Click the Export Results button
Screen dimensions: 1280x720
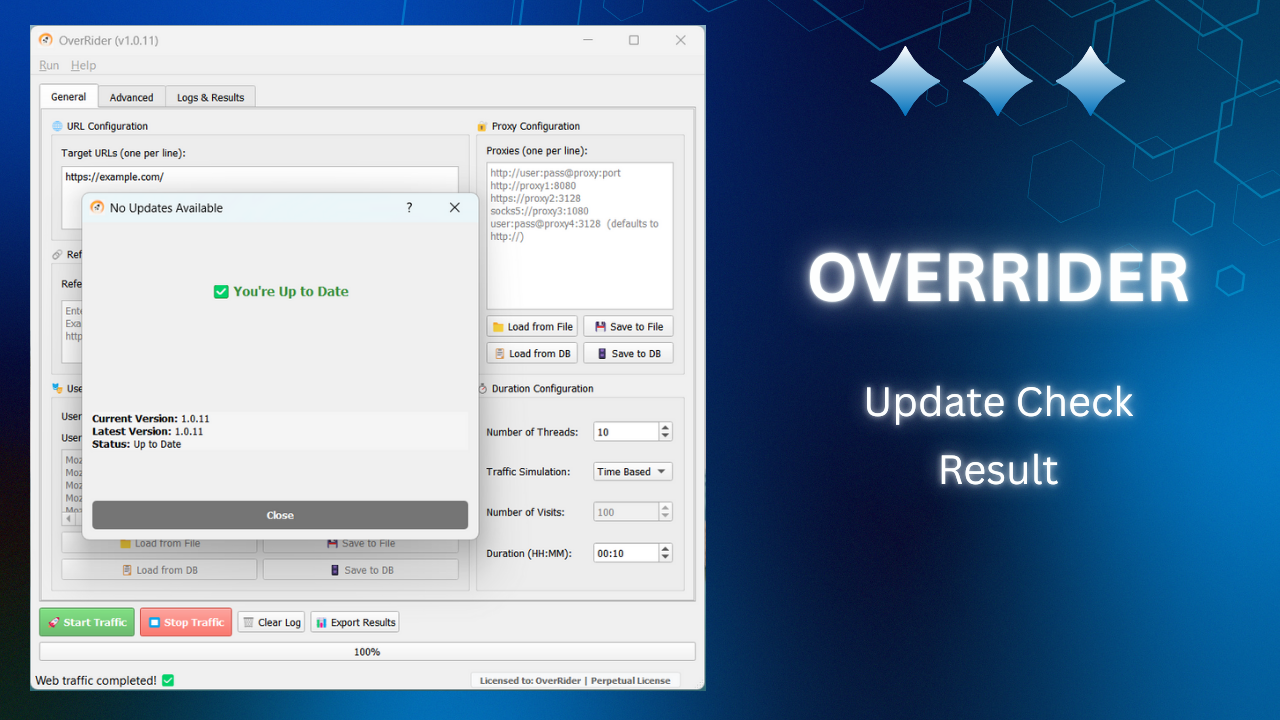[x=355, y=622]
